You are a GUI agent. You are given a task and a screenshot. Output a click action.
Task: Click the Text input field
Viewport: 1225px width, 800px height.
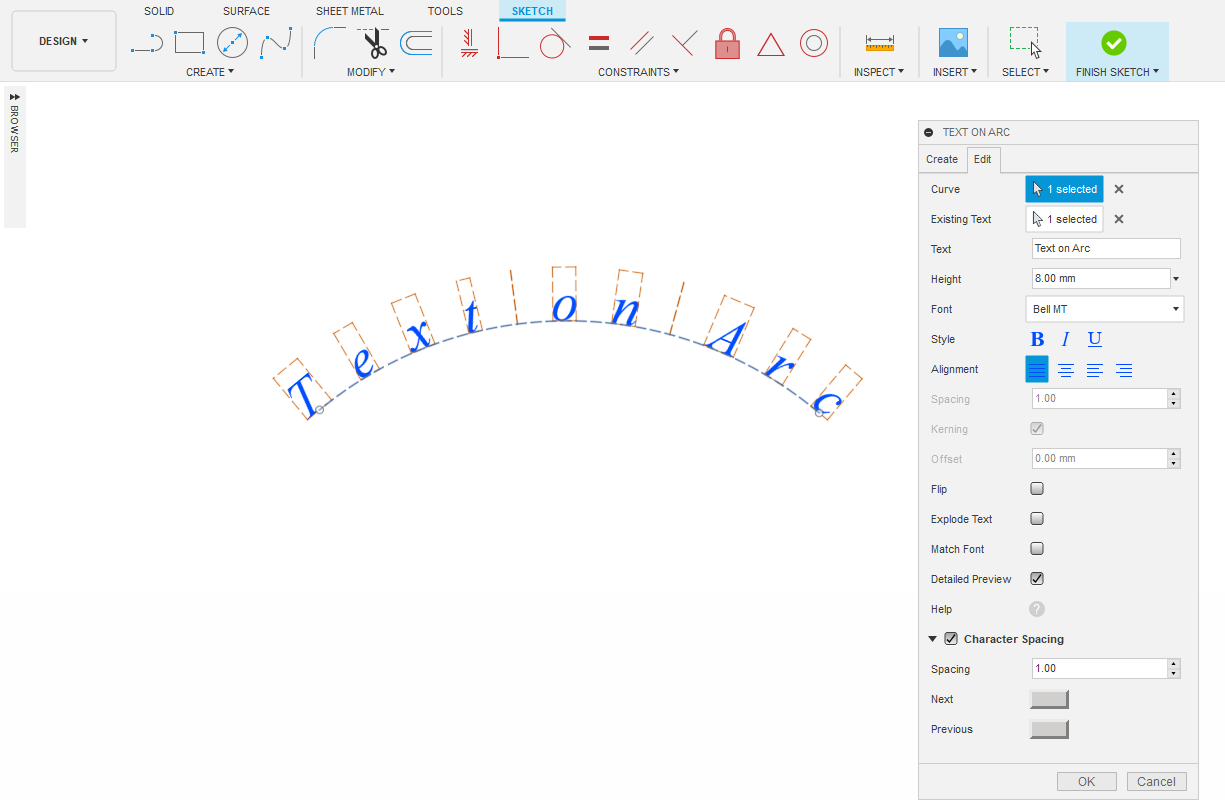coord(1106,249)
